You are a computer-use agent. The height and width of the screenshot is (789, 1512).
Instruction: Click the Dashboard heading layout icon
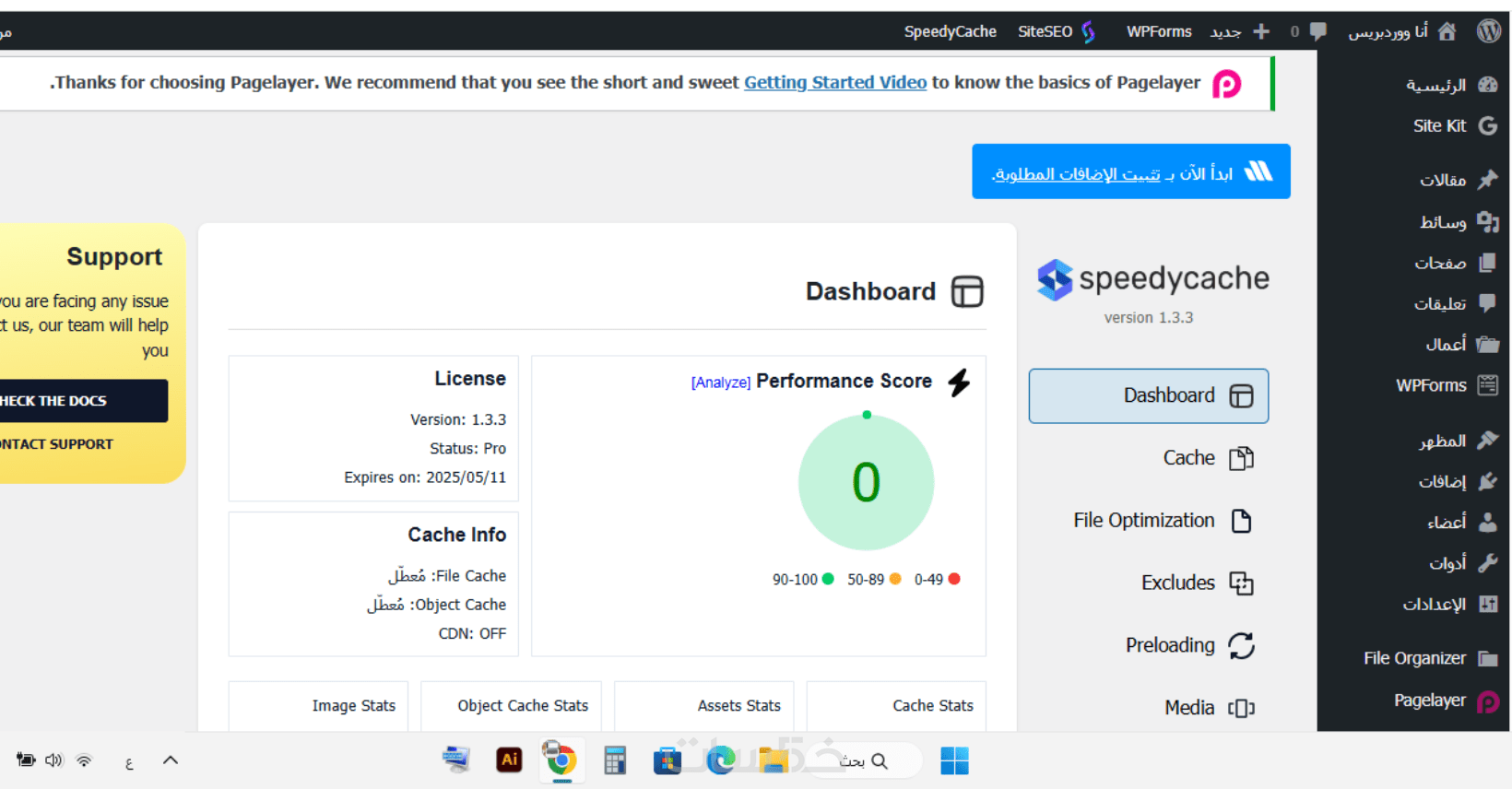point(967,291)
